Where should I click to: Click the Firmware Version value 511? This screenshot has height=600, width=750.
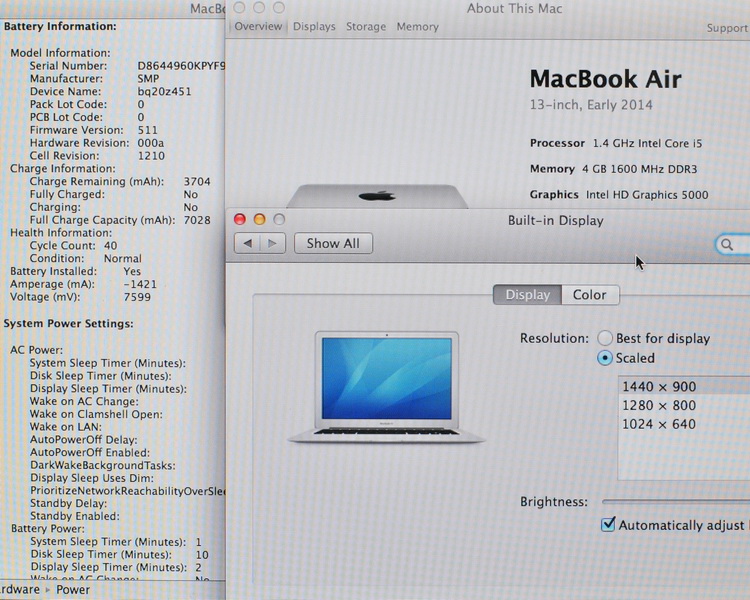(x=147, y=130)
